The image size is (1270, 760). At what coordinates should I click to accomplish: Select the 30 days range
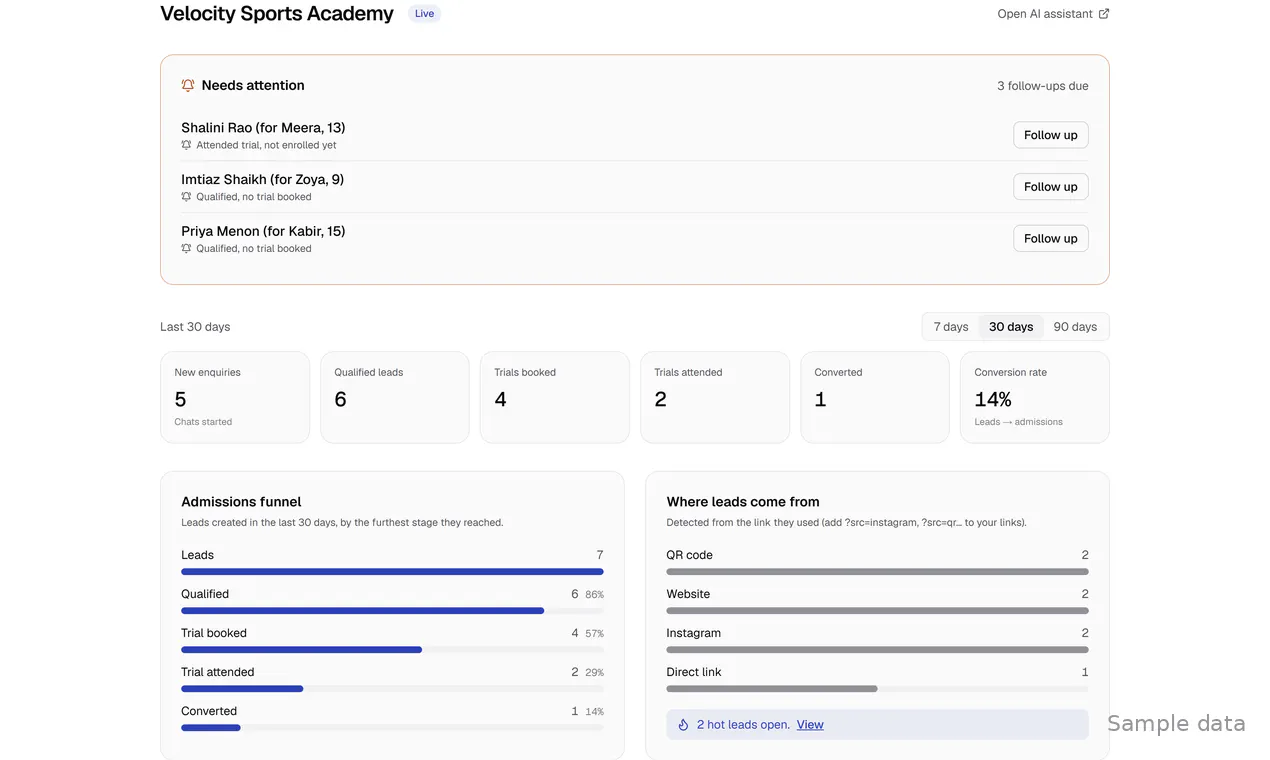tap(1011, 327)
